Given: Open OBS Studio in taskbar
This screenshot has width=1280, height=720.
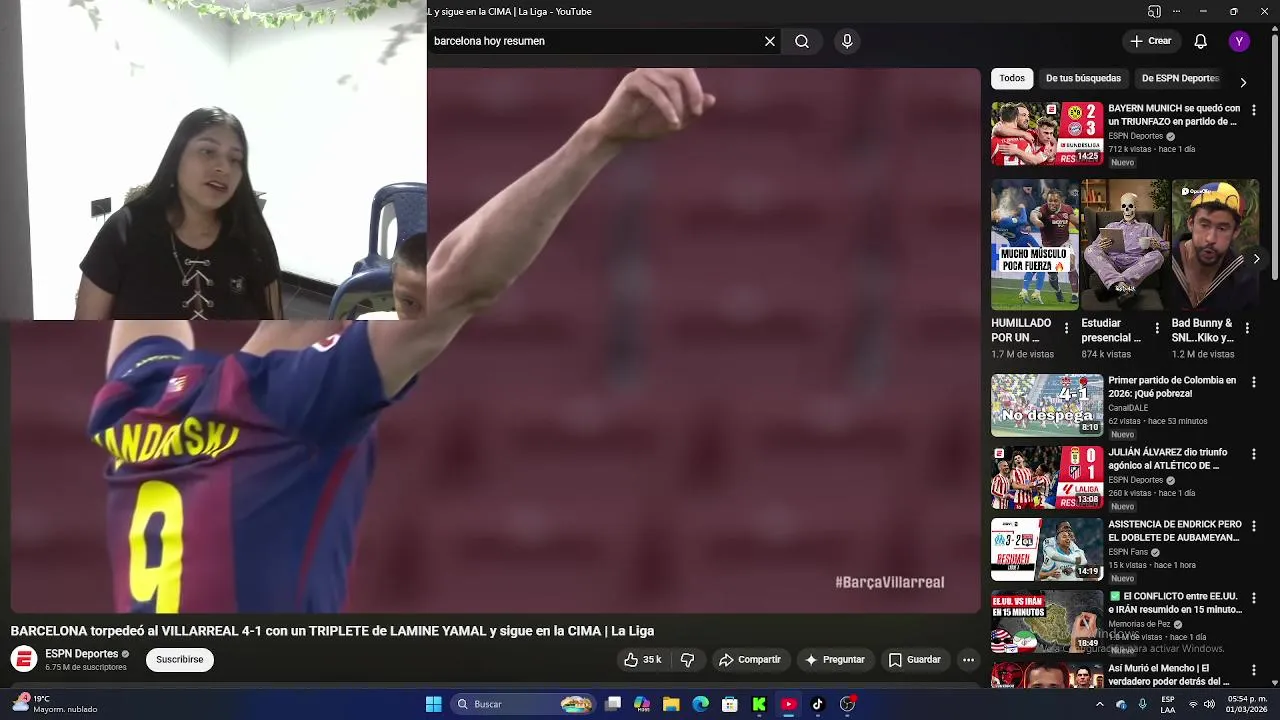Looking at the screenshot, I should pyautogui.click(x=847, y=704).
